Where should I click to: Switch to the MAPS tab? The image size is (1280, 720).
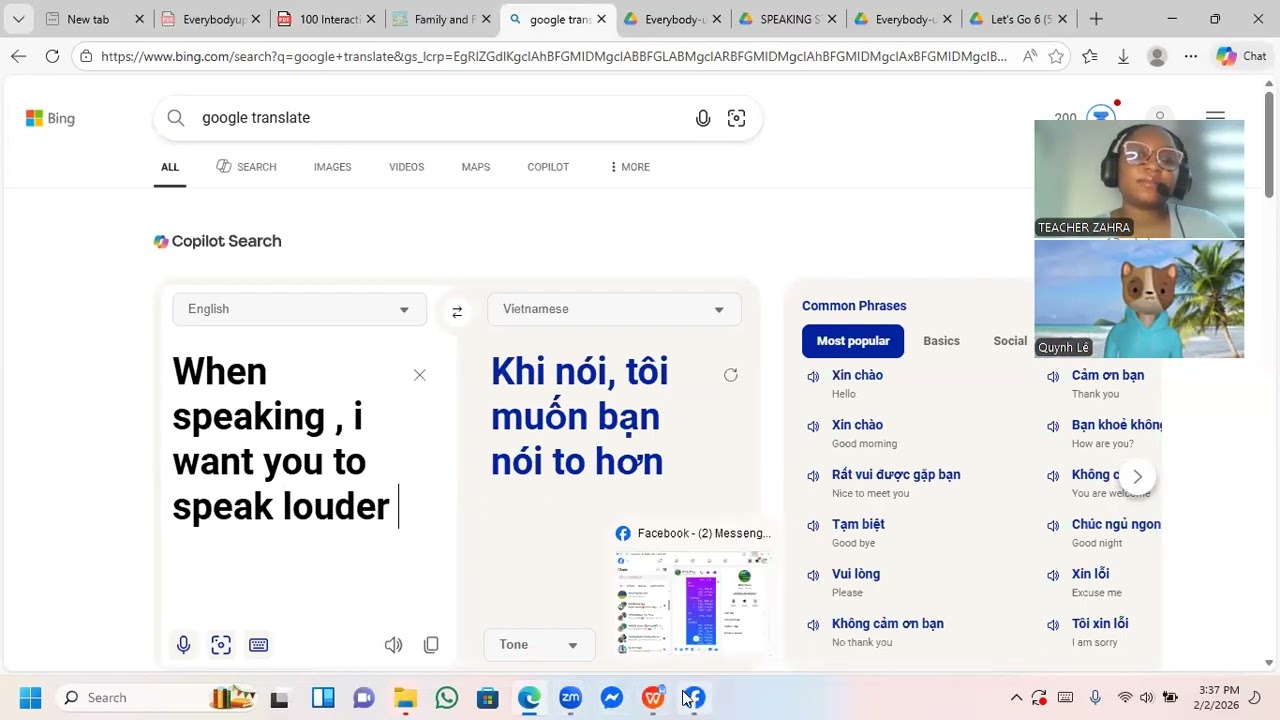476,167
